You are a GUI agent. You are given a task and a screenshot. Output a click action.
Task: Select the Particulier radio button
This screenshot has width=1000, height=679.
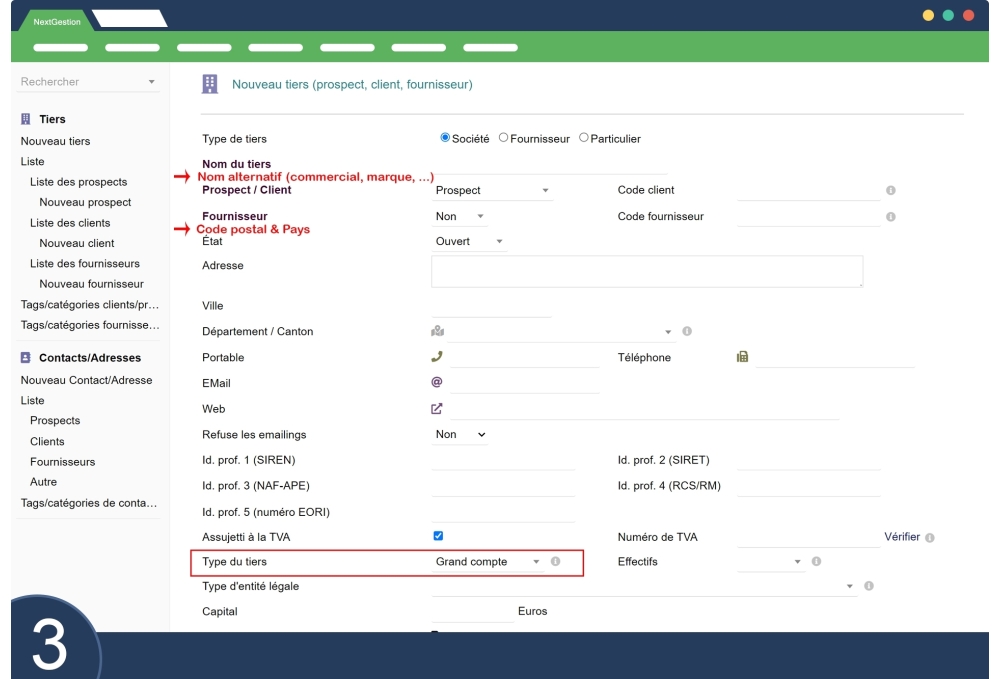tap(585, 138)
